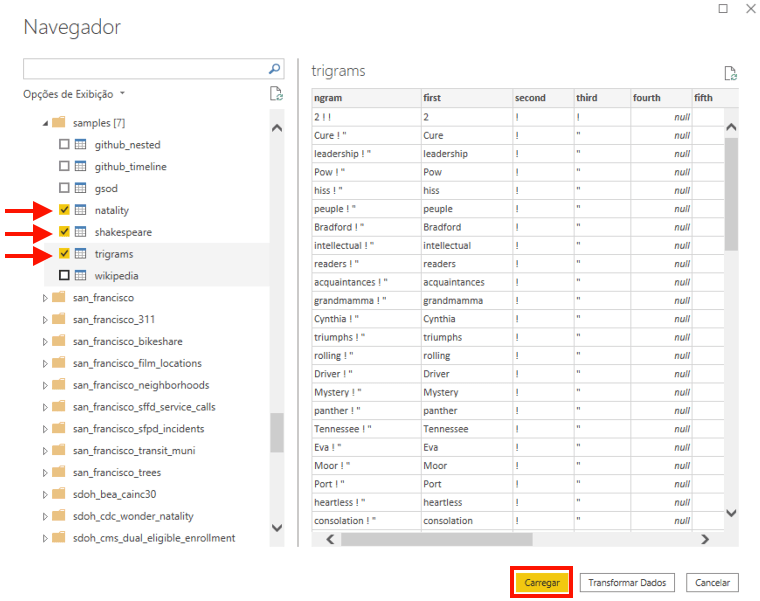Click the table icon next to wikipedia
The width and height of the screenshot is (760, 601).
click(x=81, y=276)
